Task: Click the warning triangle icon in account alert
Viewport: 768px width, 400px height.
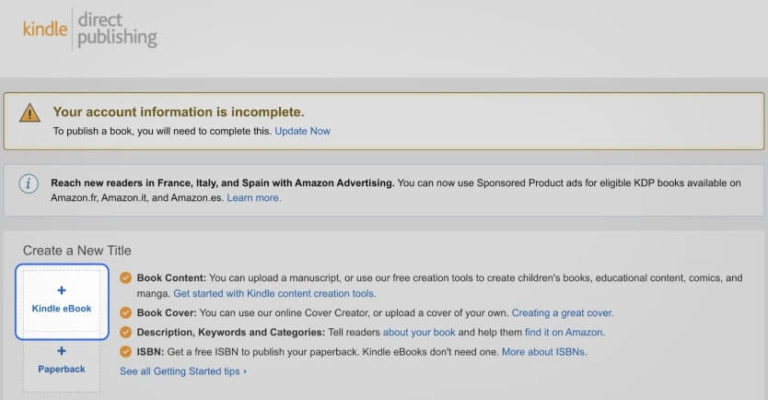Action: tap(30, 113)
